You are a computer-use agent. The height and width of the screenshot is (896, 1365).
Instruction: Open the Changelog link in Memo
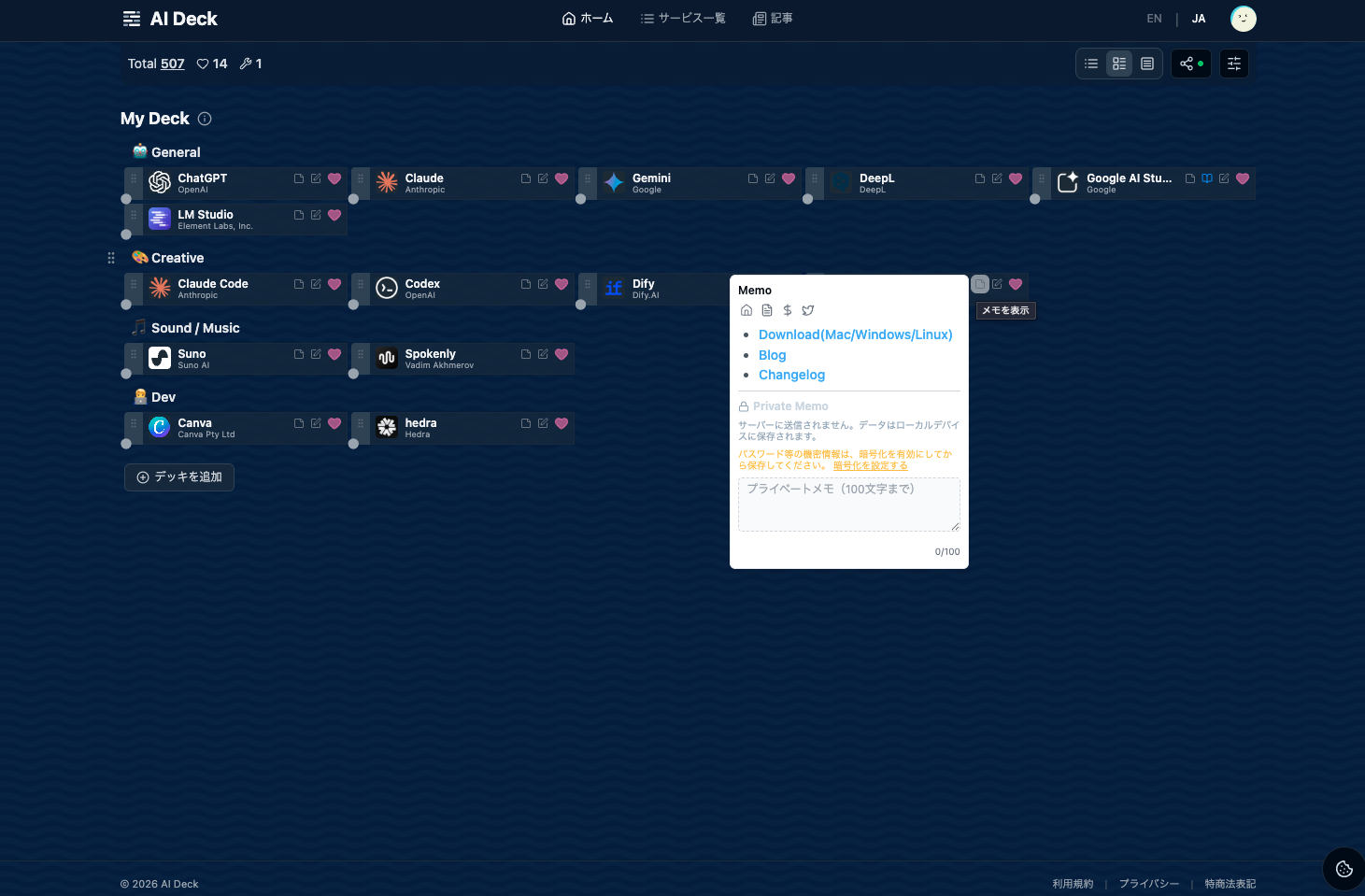tap(792, 375)
